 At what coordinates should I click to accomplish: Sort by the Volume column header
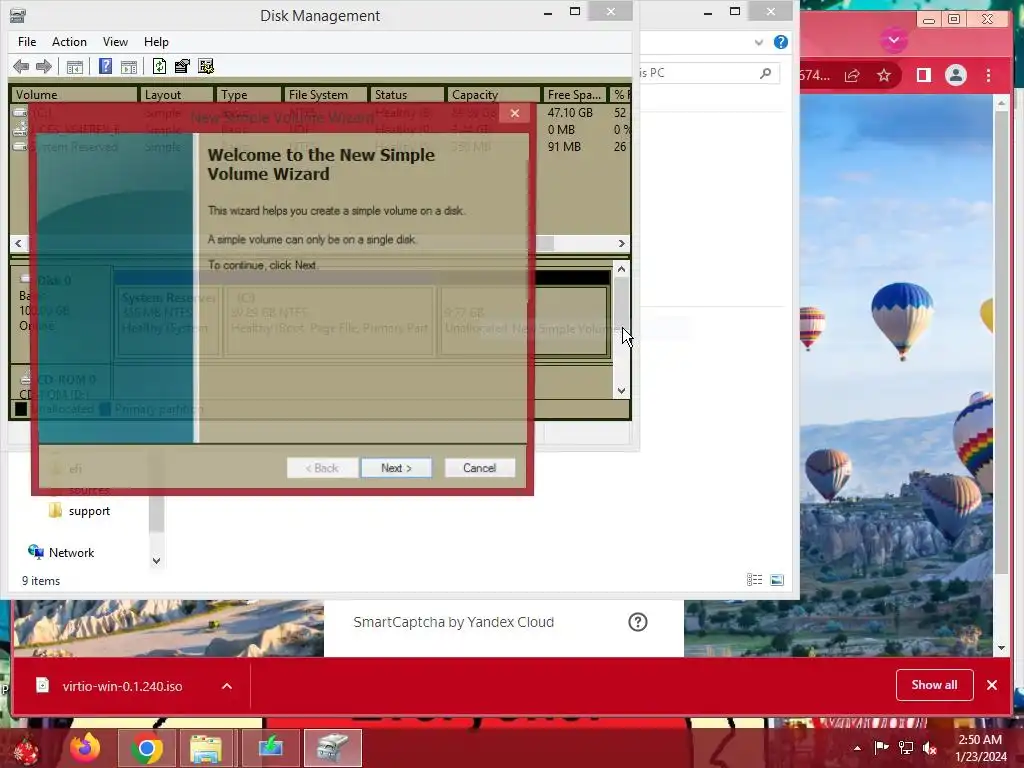74,95
